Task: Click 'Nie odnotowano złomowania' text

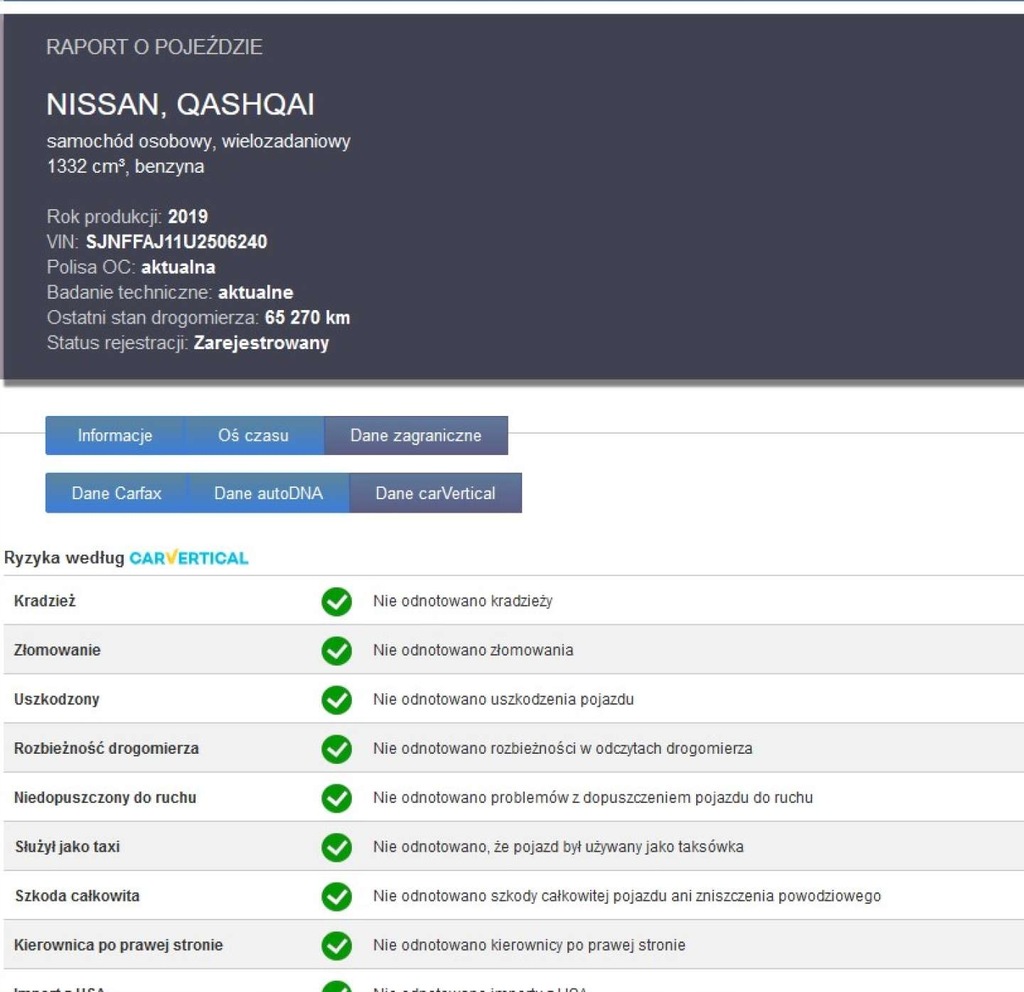Action: pos(473,650)
